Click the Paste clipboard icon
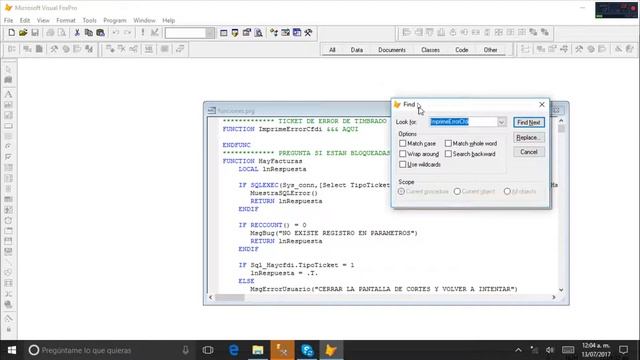Viewport: 640px width, 360px height. point(100,33)
